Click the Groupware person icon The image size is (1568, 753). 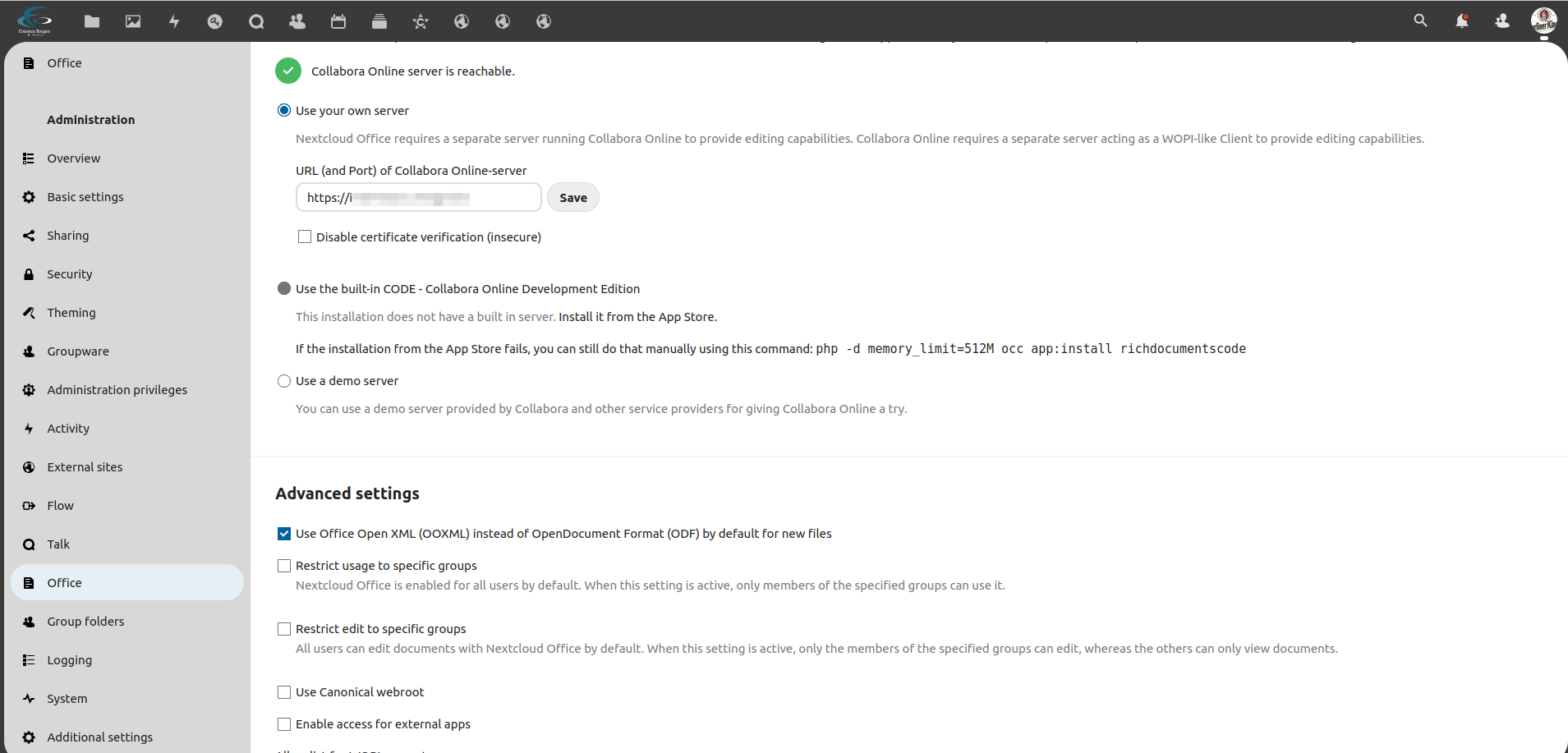29,351
